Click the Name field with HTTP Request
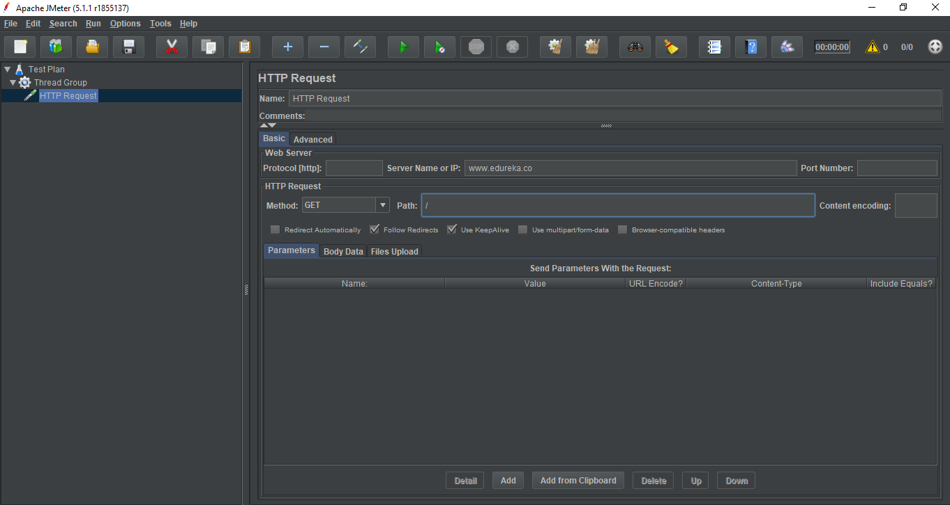This screenshot has height=505, width=950. coord(615,98)
